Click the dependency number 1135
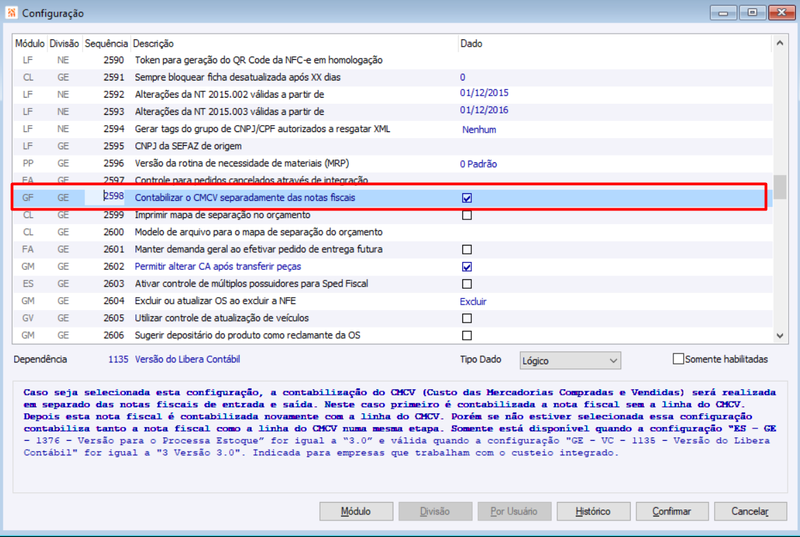The width and height of the screenshot is (800, 537). [118, 360]
